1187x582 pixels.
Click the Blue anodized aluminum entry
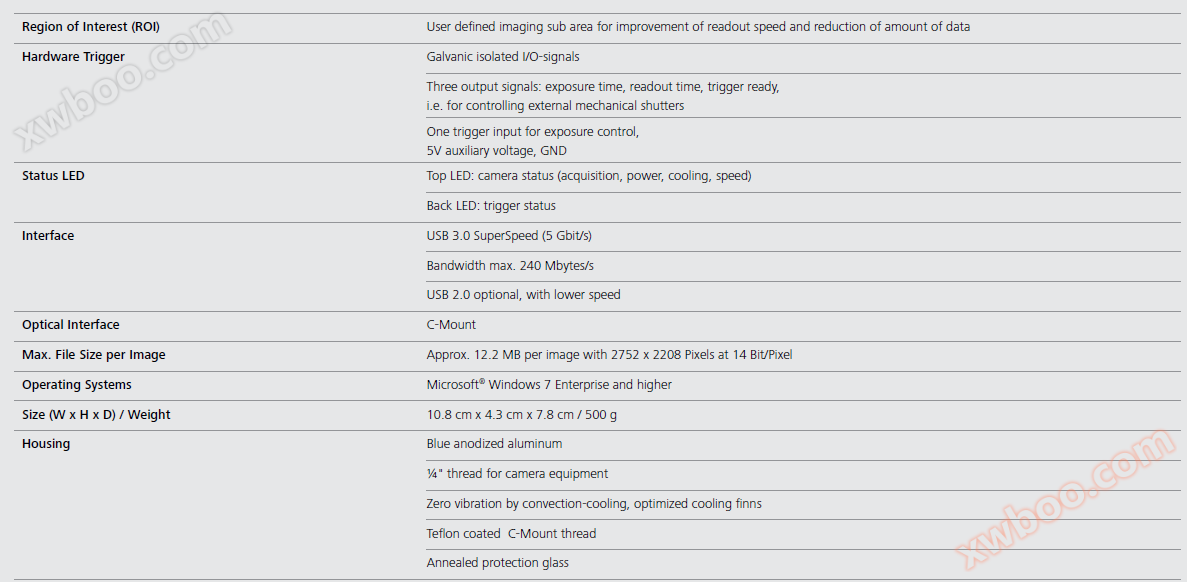tap(494, 444)
